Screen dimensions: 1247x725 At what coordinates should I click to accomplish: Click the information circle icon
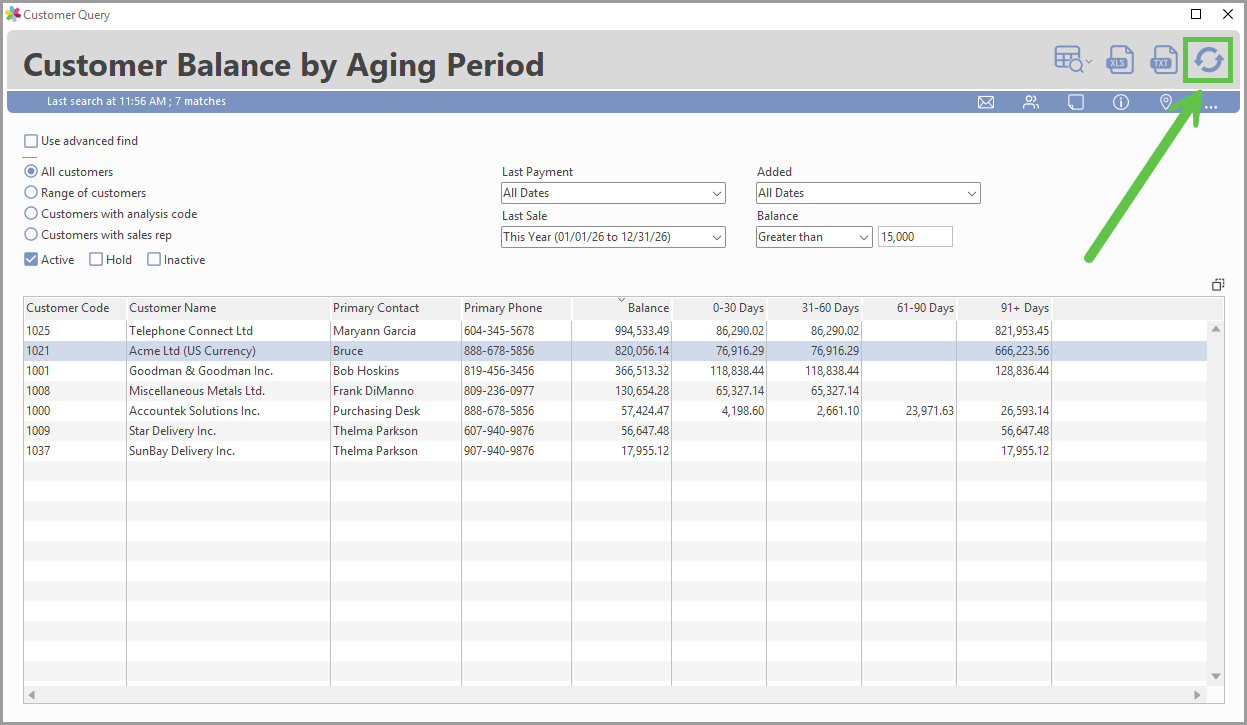click(1121, 102)
